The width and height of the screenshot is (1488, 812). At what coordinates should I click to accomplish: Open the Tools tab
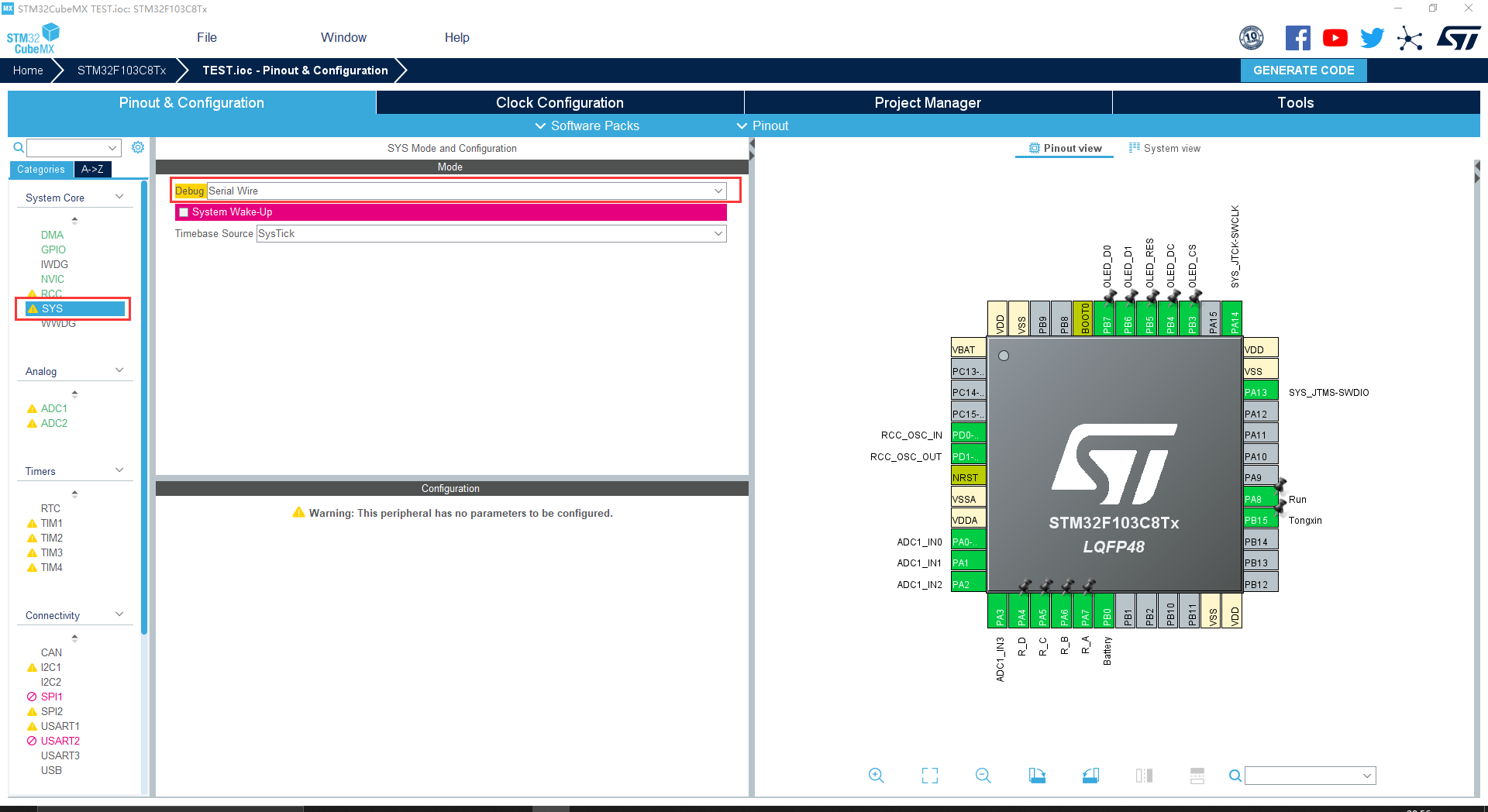pos(1296,102)
